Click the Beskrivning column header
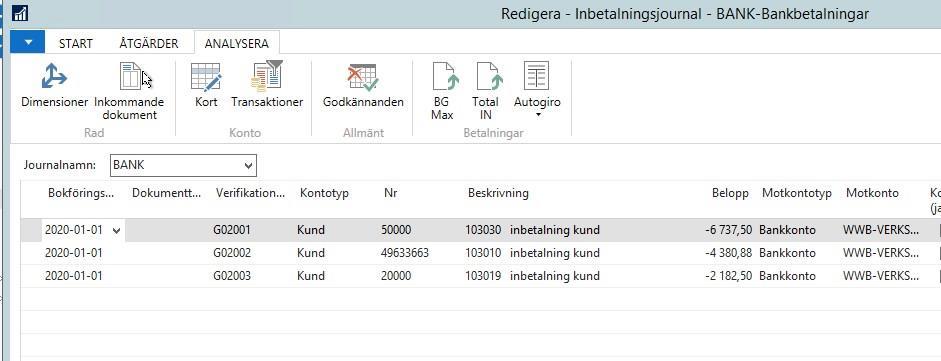Screen dimensions: 941x361 tap(498, 193)
